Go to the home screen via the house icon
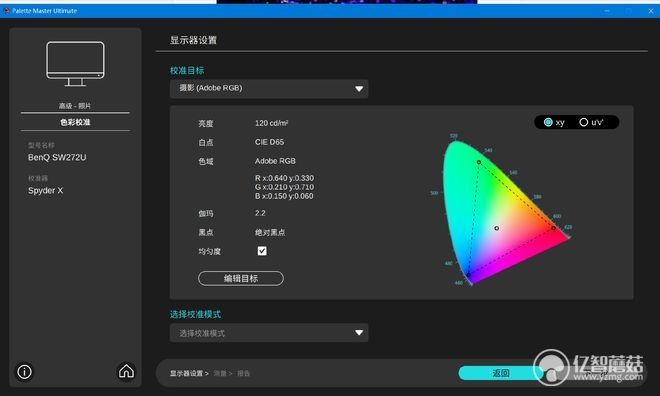Viewport: 660px width, 396px height. pos(126,371)
